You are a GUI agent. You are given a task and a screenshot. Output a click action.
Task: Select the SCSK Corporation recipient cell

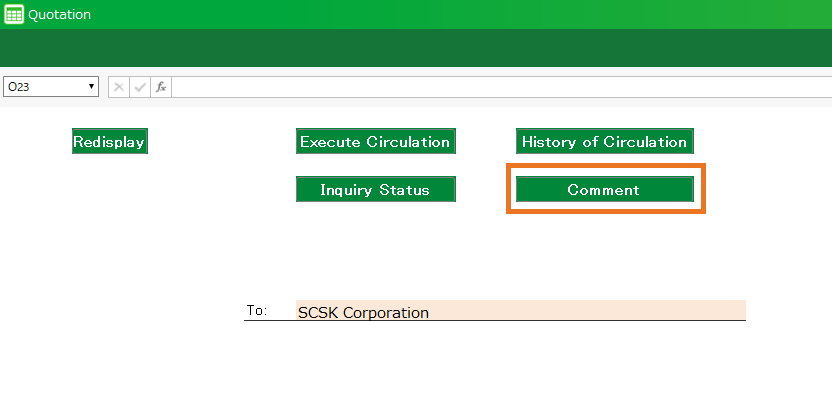point(520,311)
